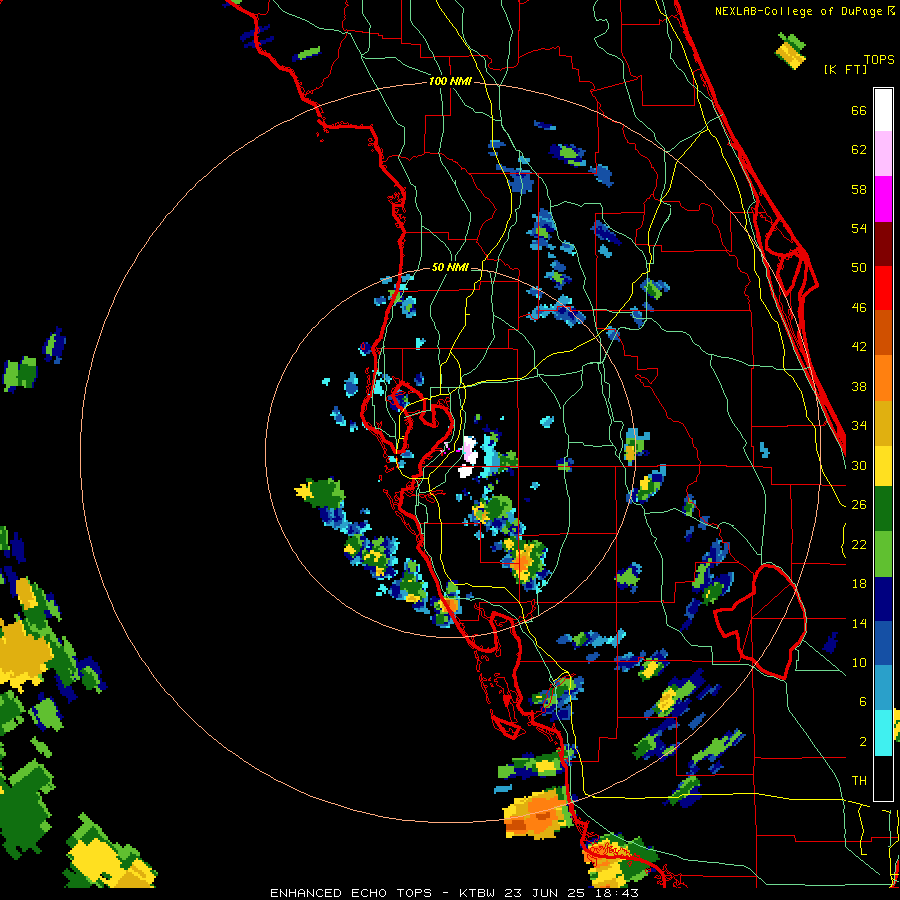
Task: Click the KTBW radar site identifier
Action: pos(478,893)
